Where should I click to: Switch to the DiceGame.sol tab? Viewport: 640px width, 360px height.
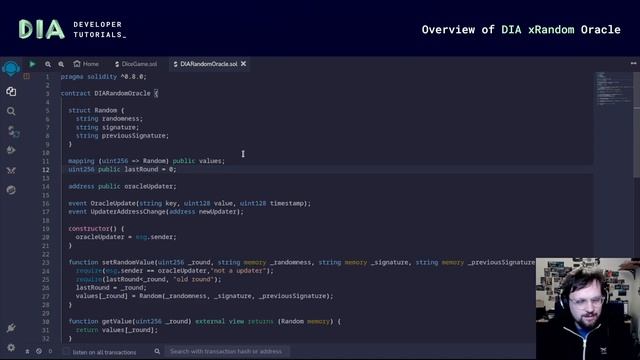(x=136, y=64)
